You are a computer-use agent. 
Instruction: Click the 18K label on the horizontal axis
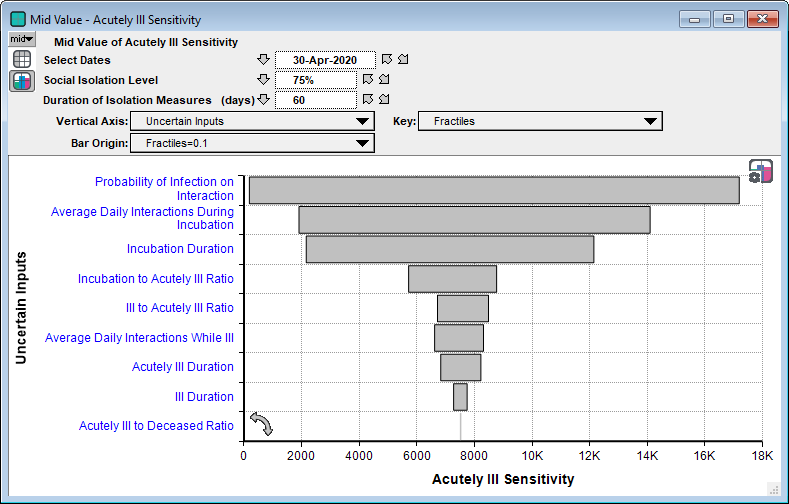[762, 456]
